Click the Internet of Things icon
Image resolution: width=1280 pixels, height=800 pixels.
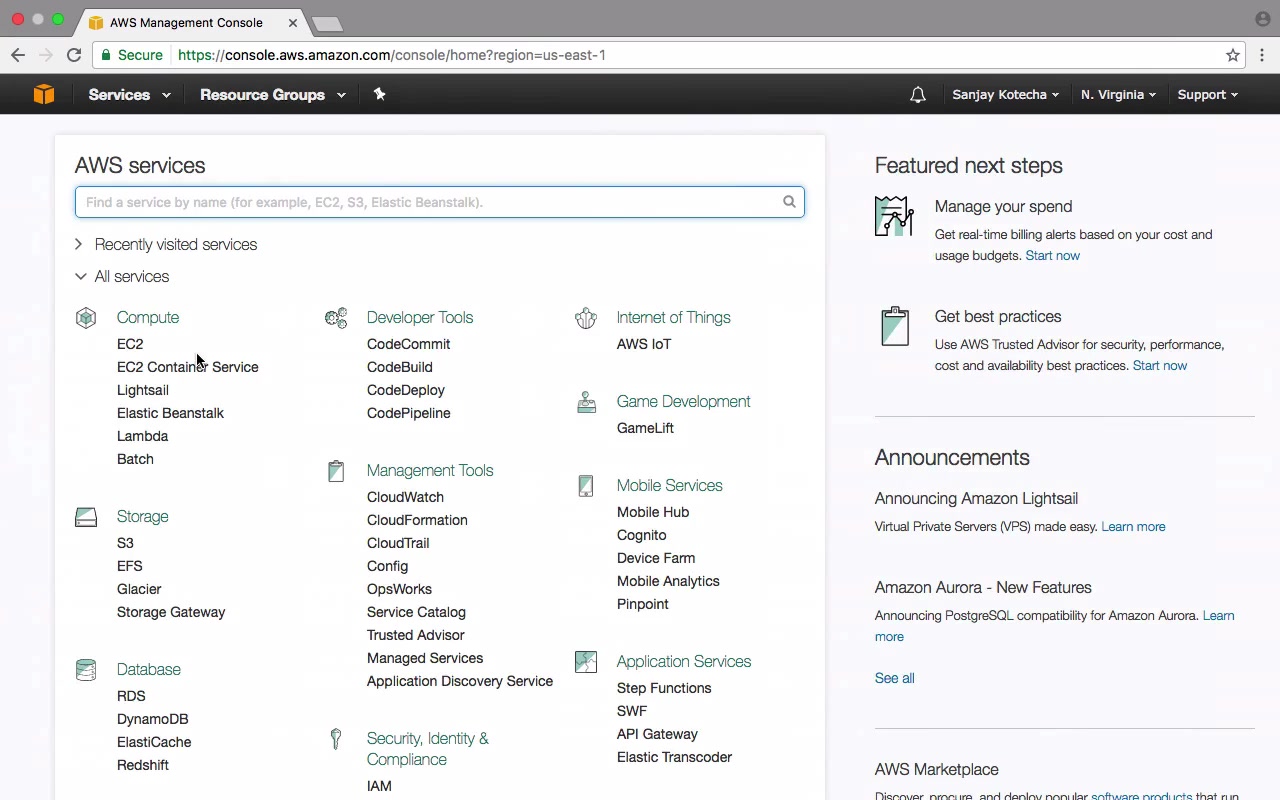tap(586, 318)
